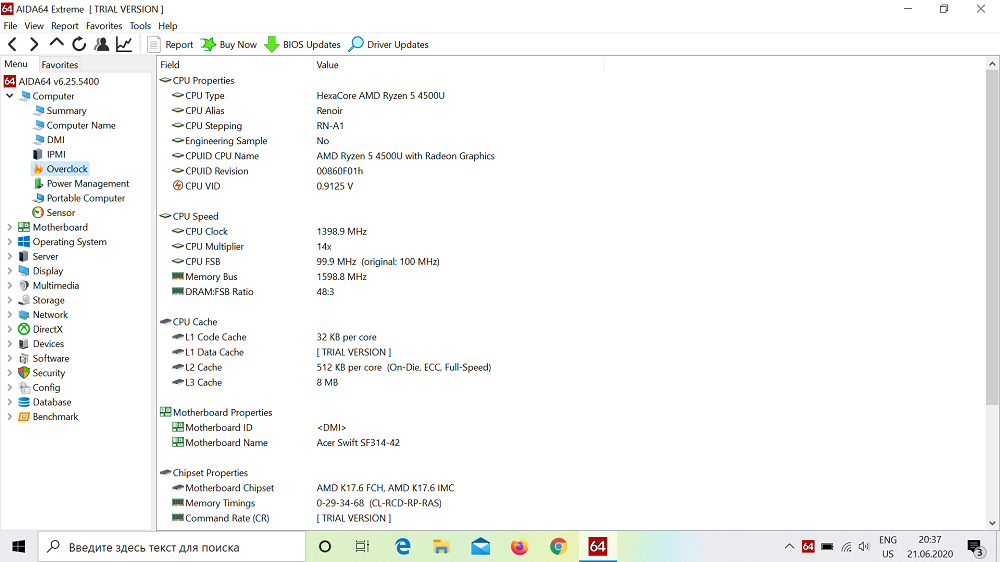Click the Config category icon

[x=24, y=387]
